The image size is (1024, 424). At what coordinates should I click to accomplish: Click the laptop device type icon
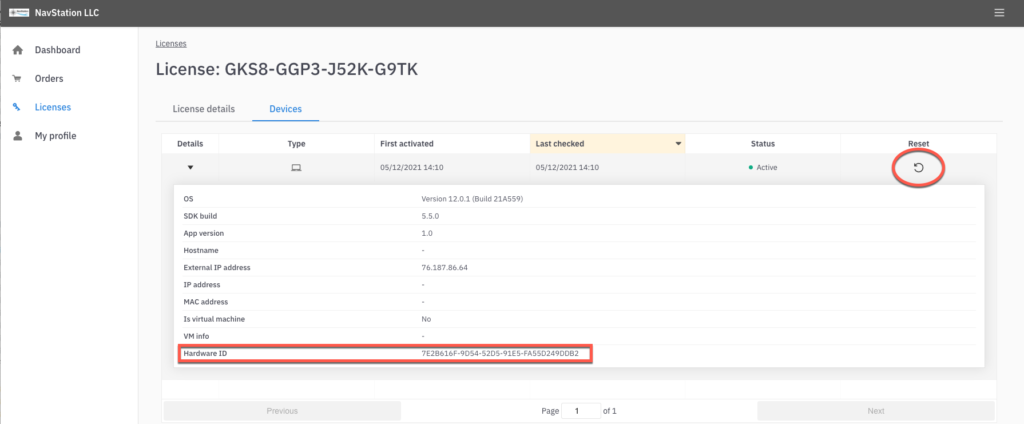point(296,168)
